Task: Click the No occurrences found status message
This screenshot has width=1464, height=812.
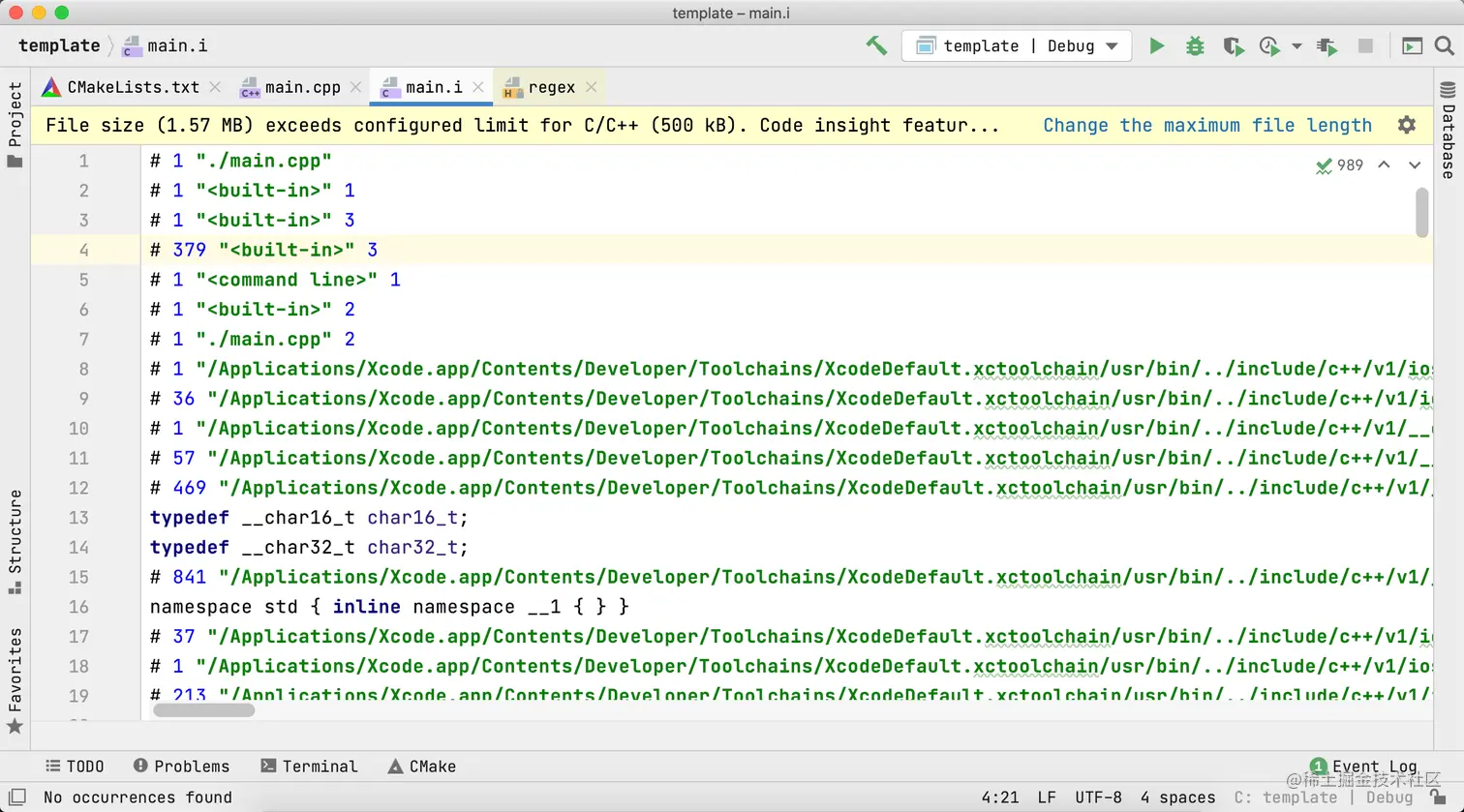Action: (137, 797)
